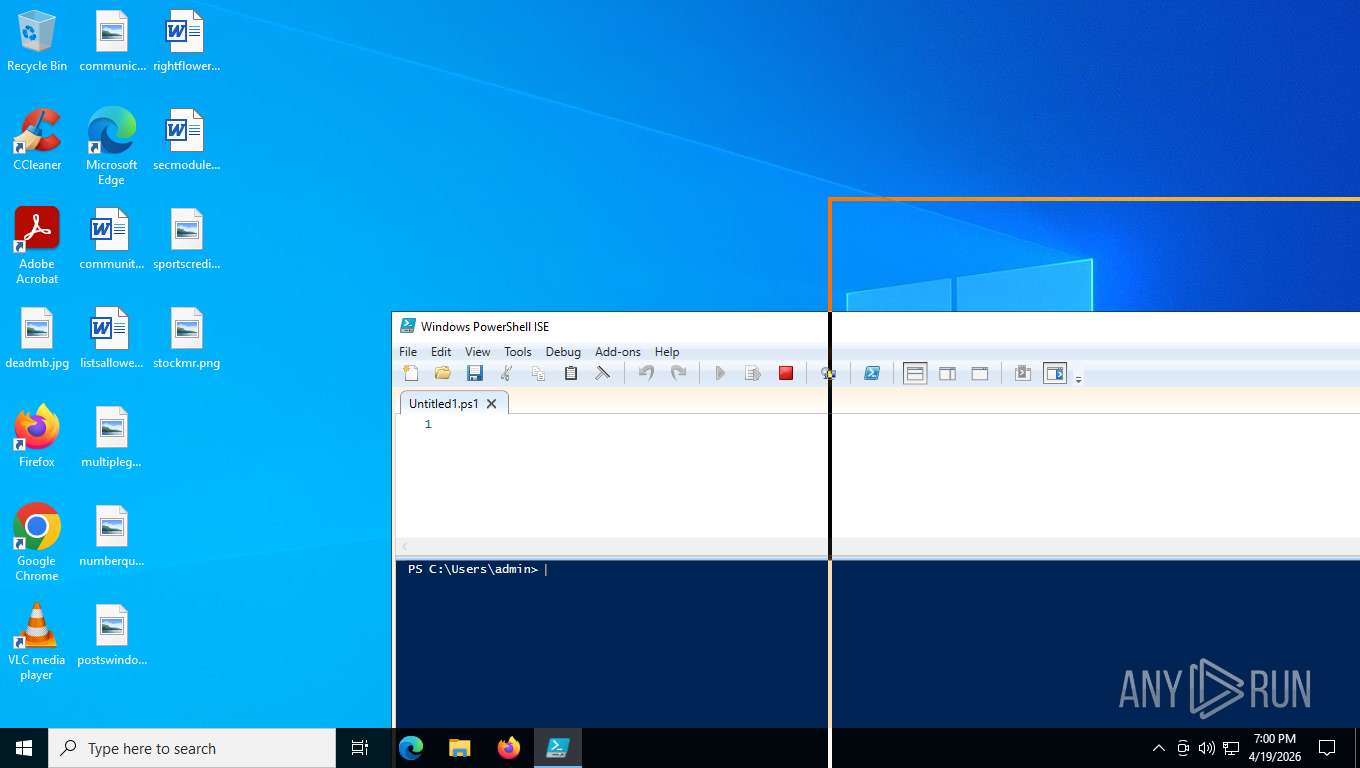Screen dimensions: 1360x768
Task: Open Recycle Bin desktop icon
Action: pos(37,41)
